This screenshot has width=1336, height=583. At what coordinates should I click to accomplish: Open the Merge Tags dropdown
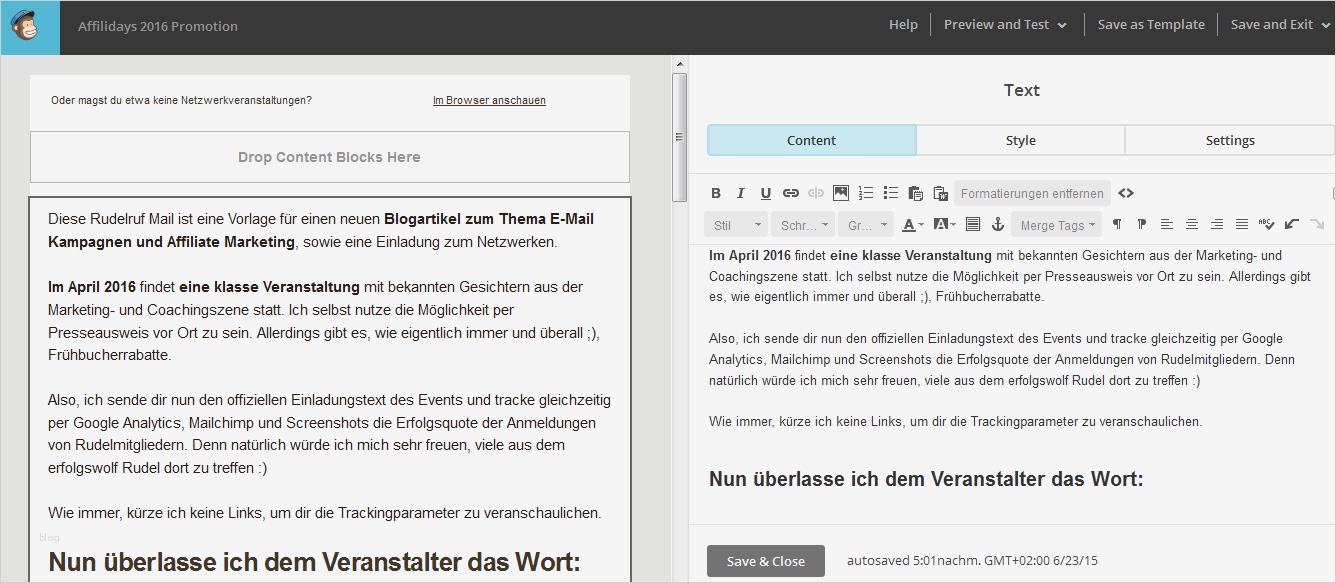tap(1056, 225)
